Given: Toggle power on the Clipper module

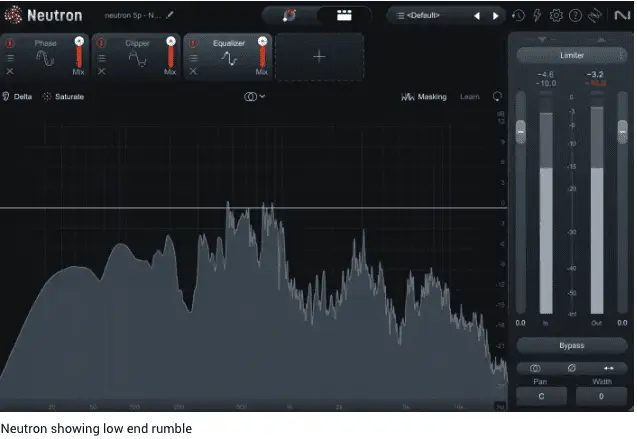Looking at the screenshot, I should point(101,43).
